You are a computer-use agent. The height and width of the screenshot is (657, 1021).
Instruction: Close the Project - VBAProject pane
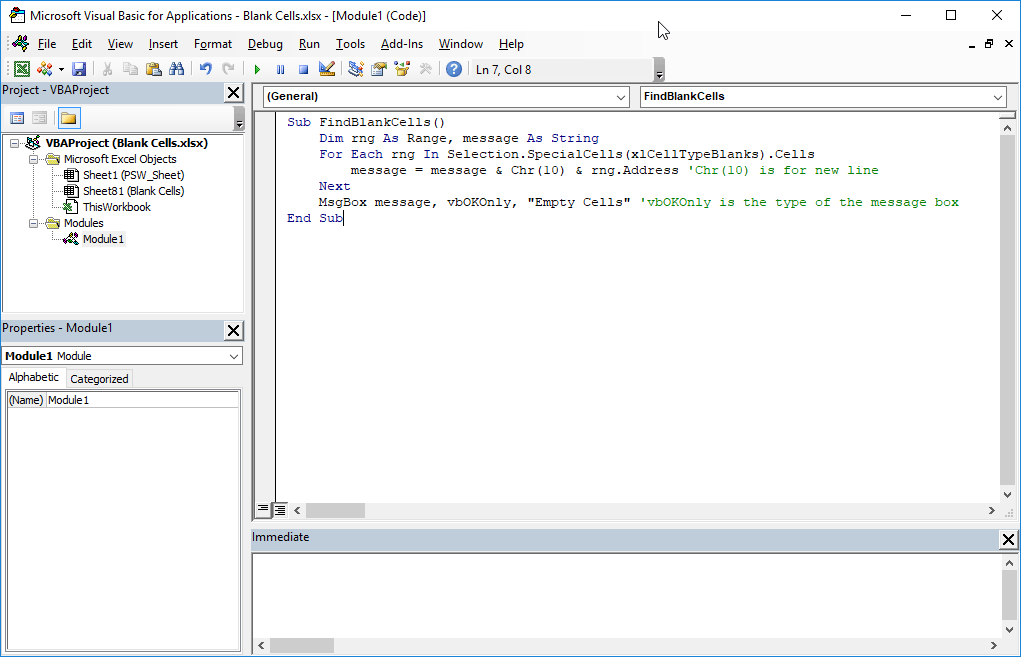[234, 92]
